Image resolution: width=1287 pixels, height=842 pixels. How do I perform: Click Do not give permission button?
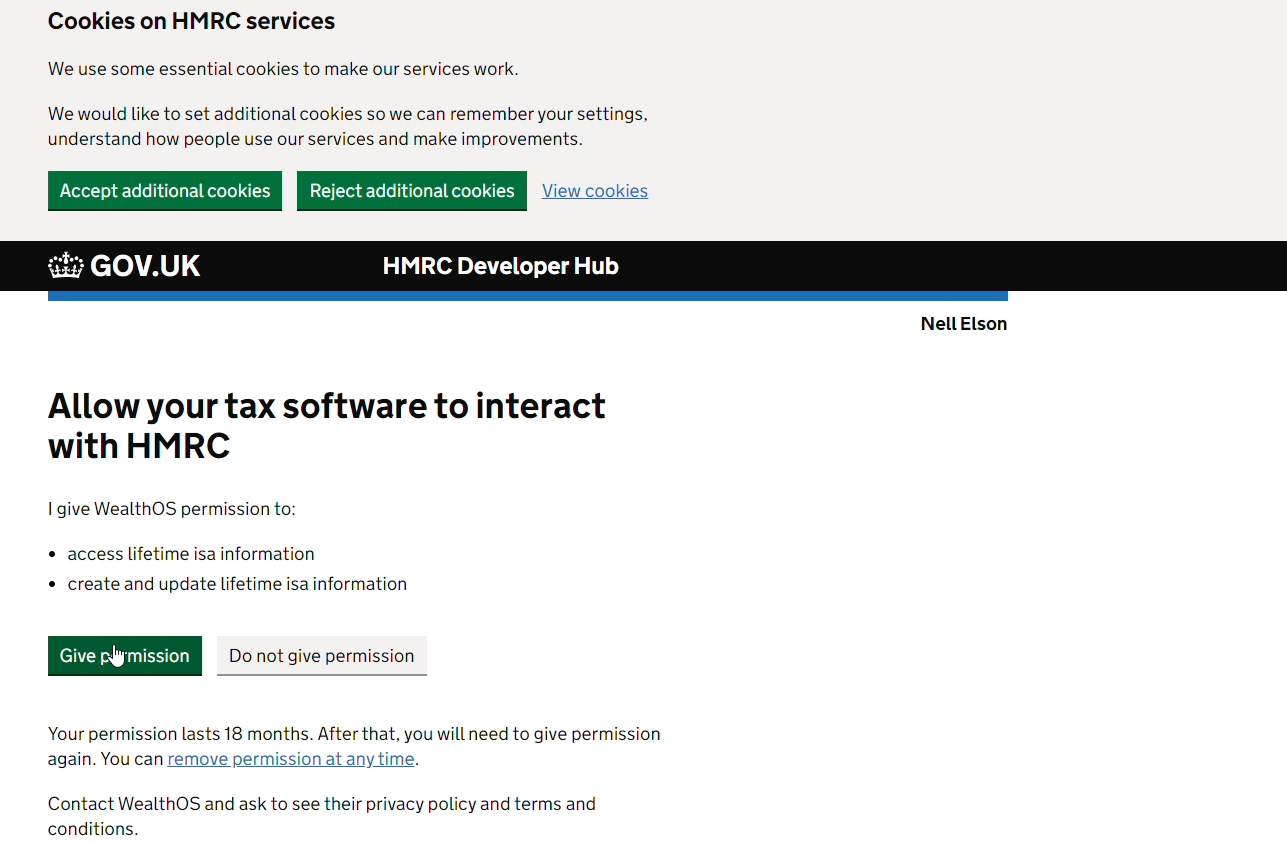[x=322, y=656]
